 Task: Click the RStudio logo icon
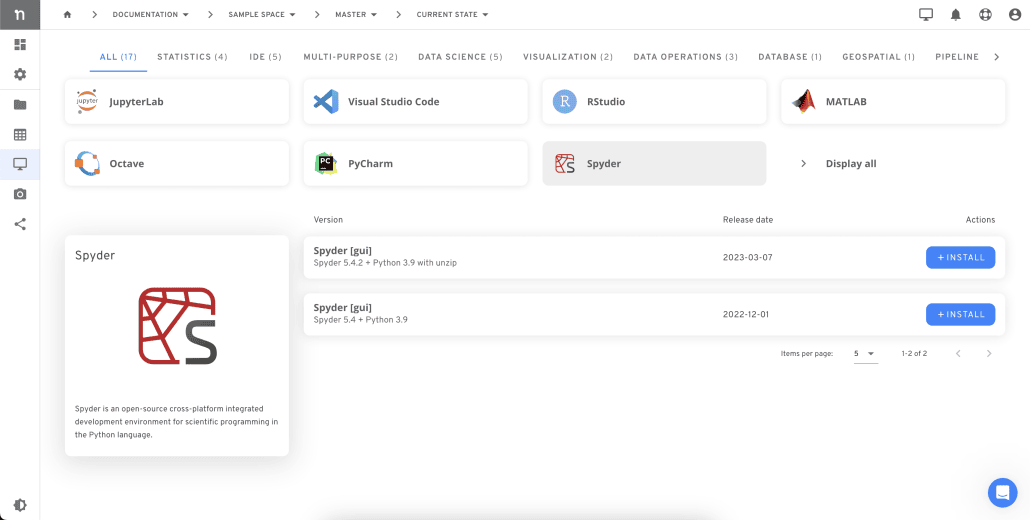point(564,102)
